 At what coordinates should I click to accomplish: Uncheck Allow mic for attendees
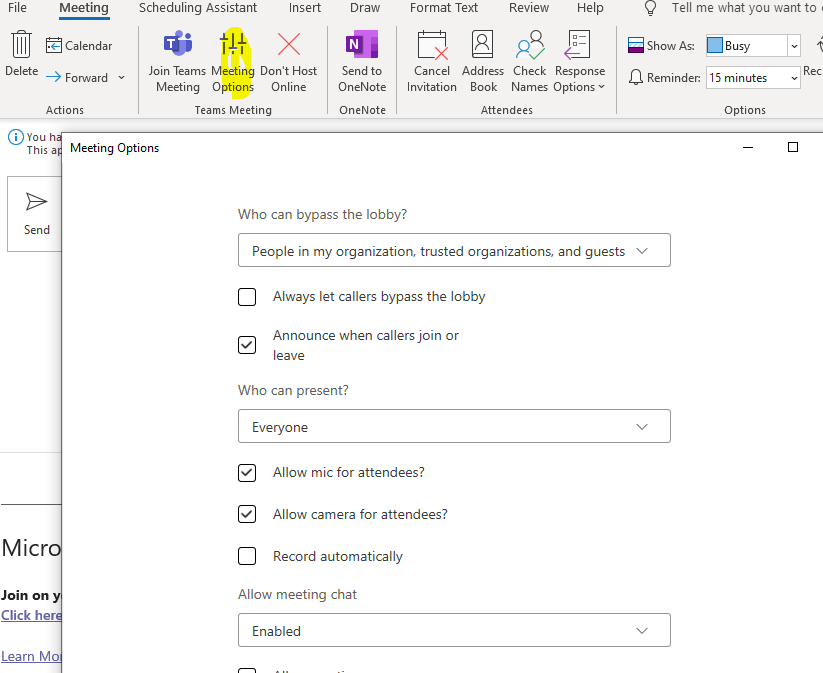[247, 472]
